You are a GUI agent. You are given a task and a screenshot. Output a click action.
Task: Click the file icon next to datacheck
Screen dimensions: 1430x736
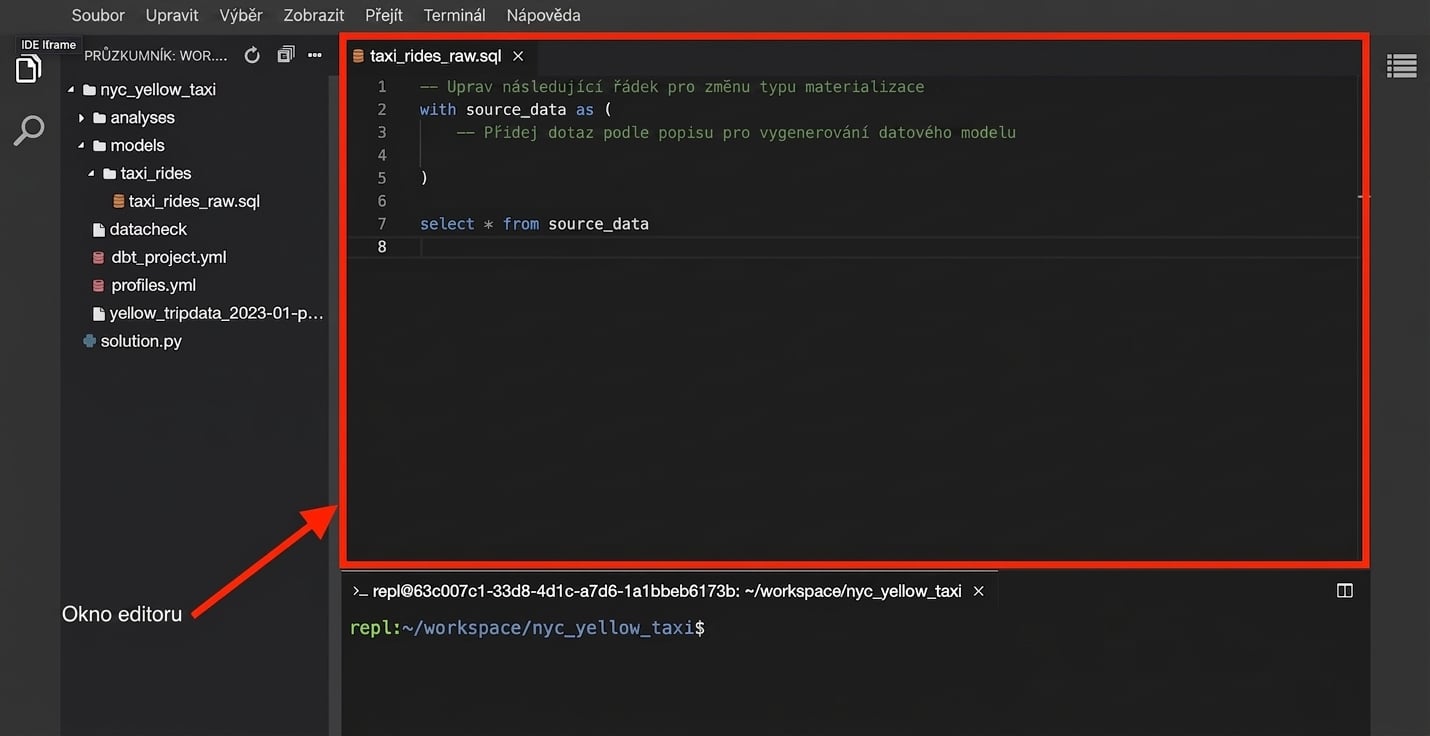pos(98,229)
